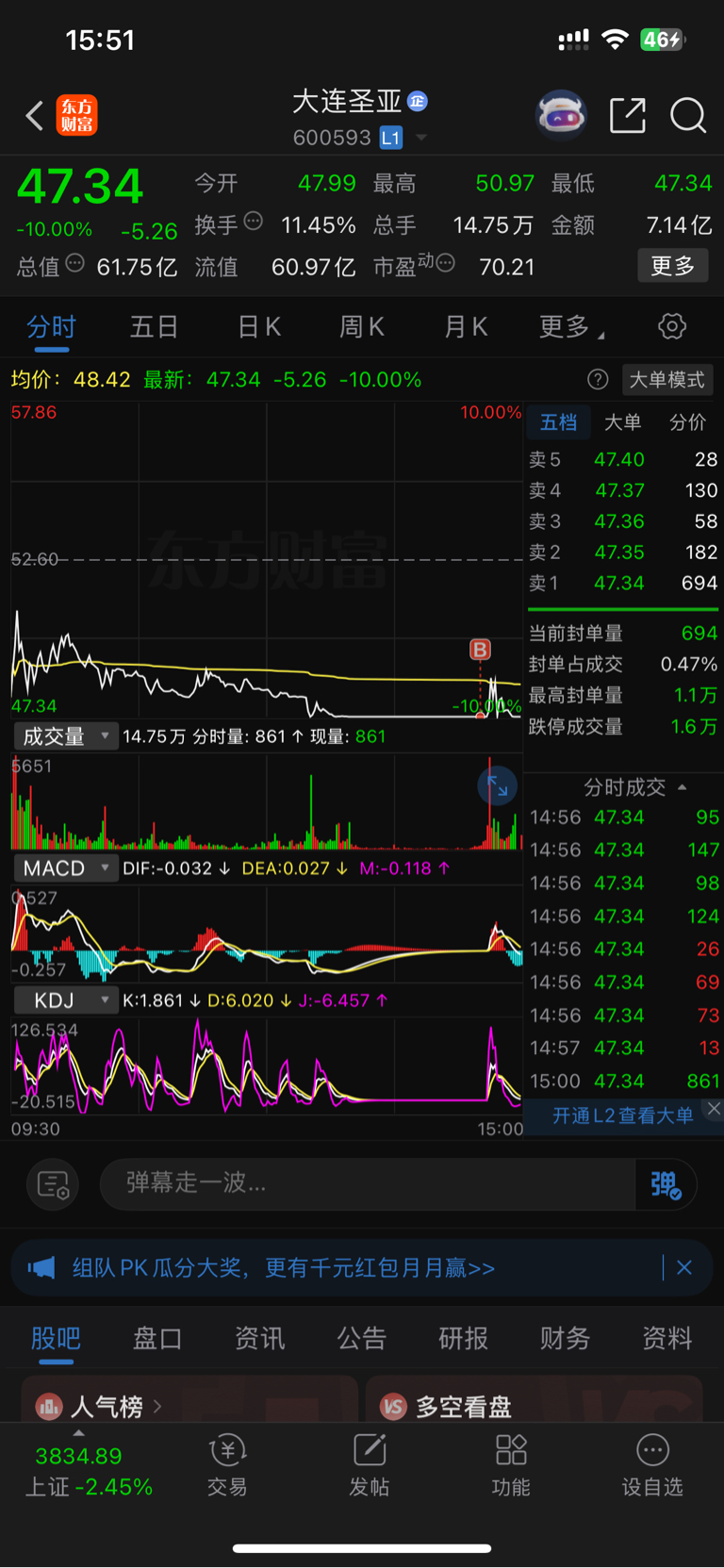724x1568 pixels.
Task: Open search with the magnifier icon
Action: point(688,116)
